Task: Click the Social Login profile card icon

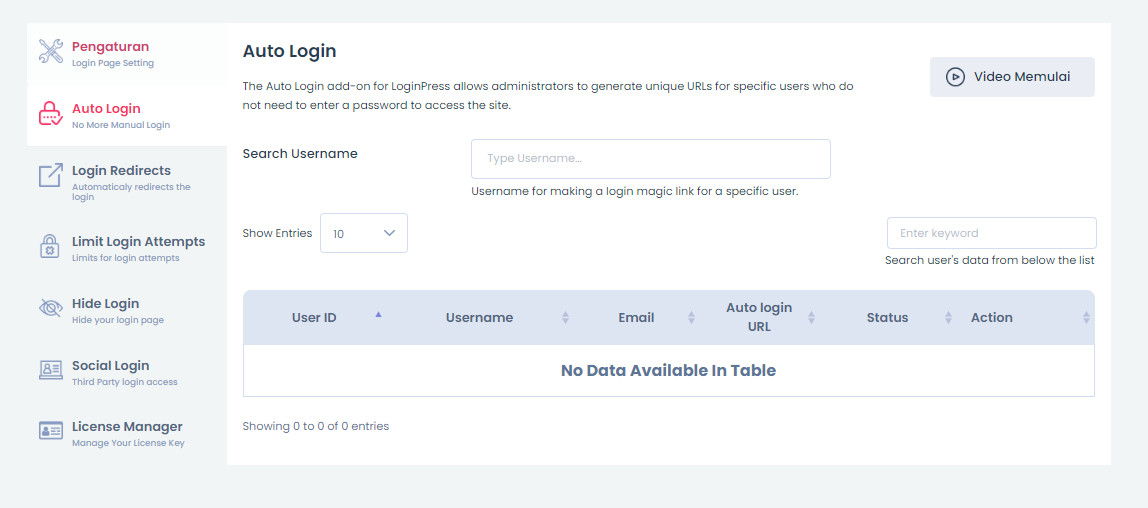Action: [51, 370]
